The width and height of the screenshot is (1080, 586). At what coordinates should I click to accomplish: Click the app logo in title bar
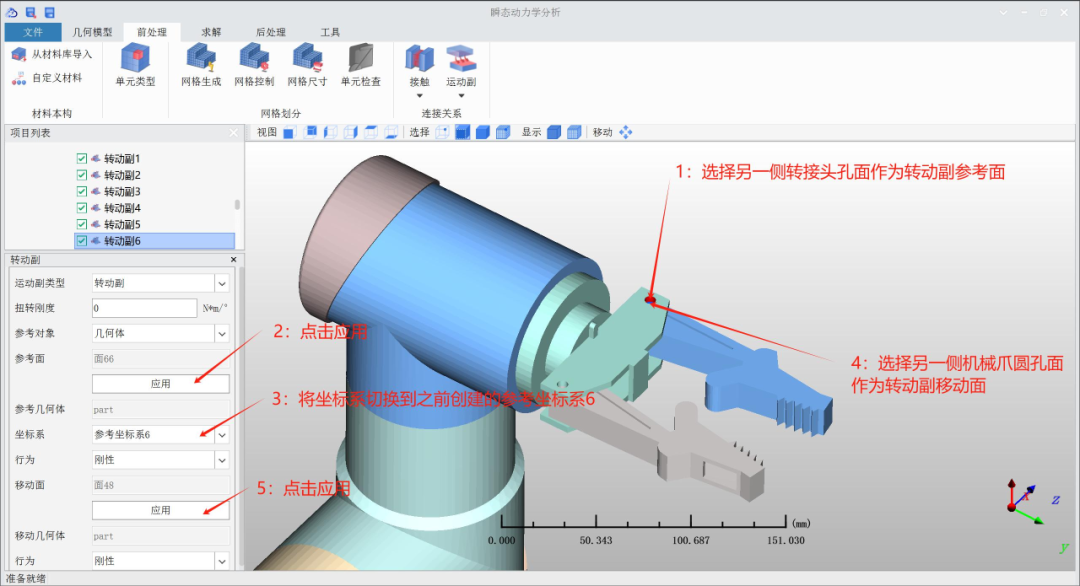click(12, 12)
